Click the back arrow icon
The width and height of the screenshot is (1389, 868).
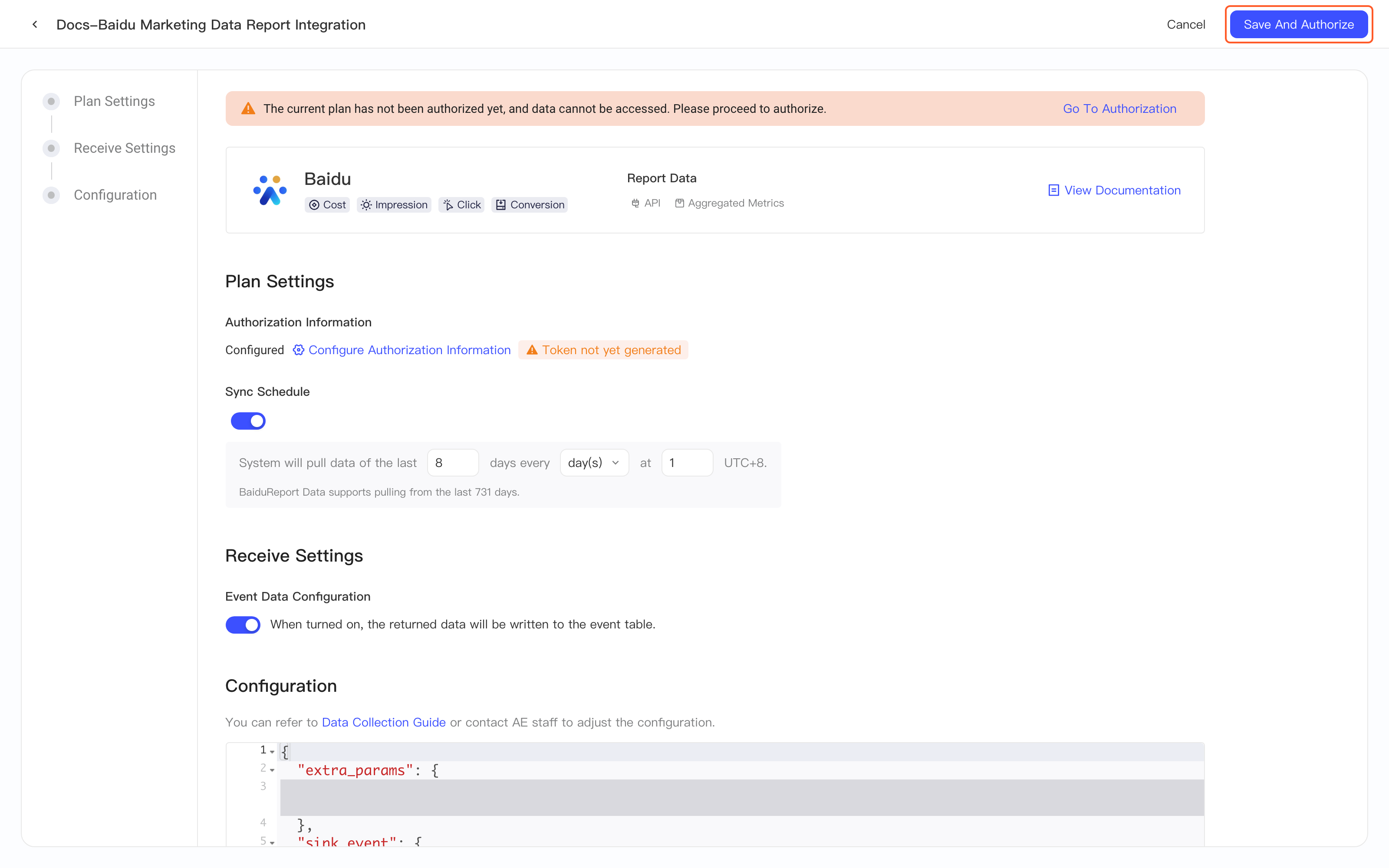(x=35, y=25)
